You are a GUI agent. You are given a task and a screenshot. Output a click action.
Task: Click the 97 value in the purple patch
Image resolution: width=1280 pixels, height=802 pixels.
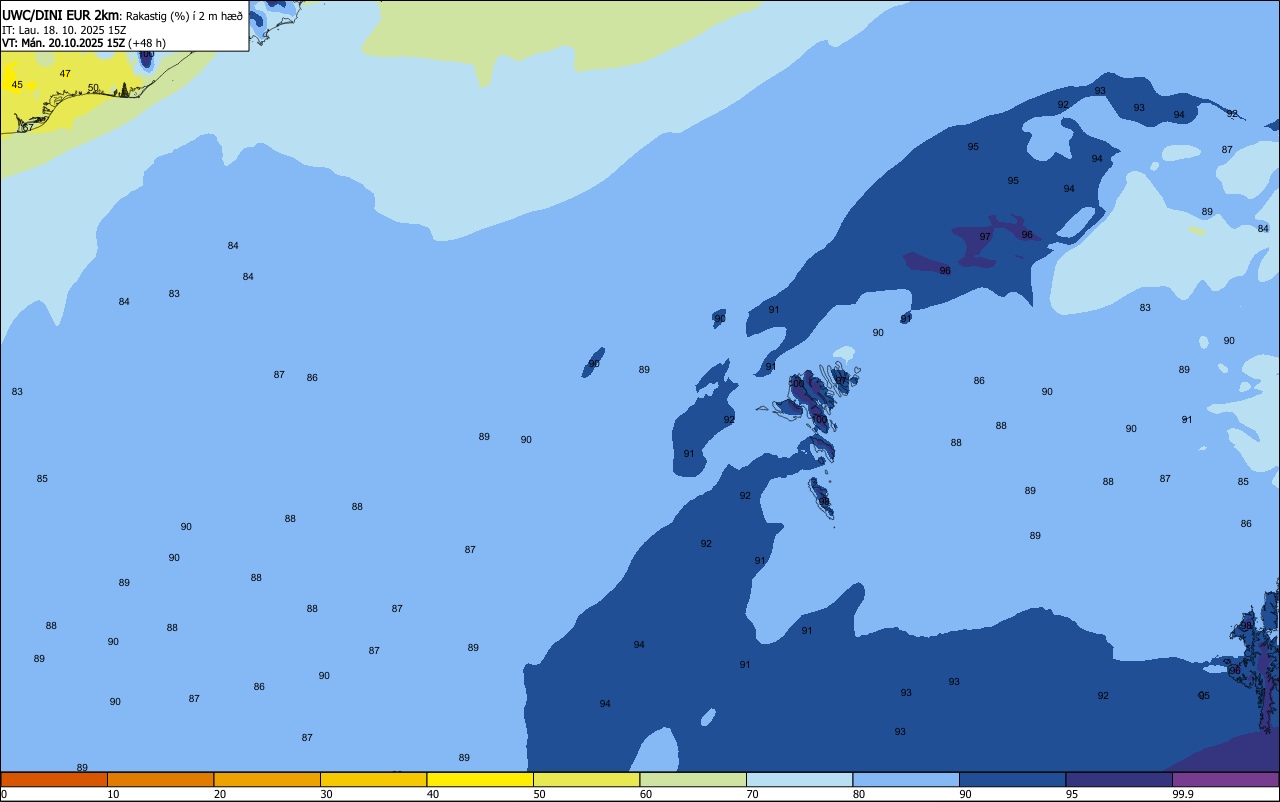pos(985,237)
